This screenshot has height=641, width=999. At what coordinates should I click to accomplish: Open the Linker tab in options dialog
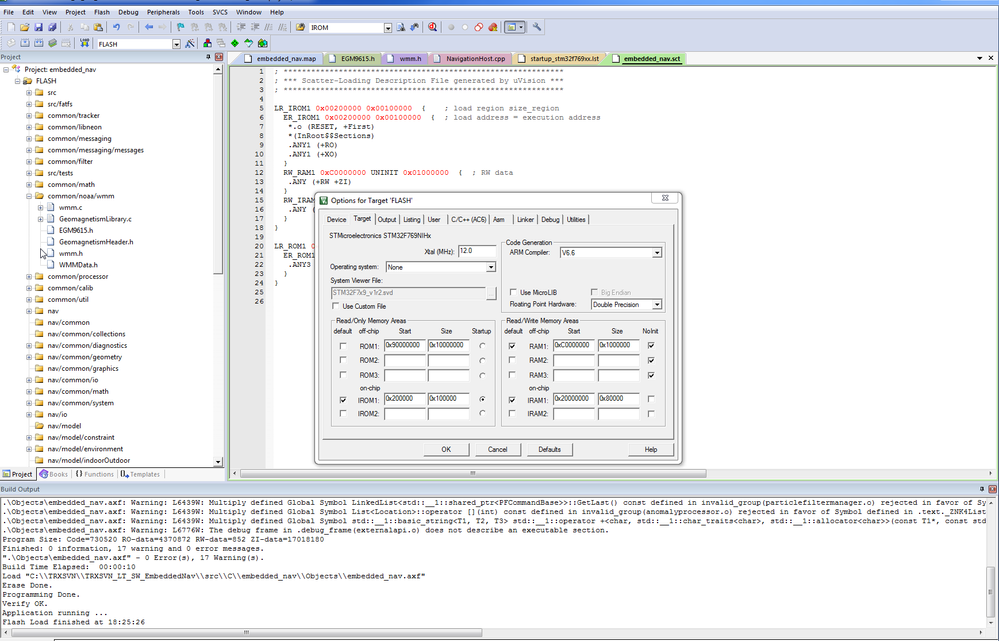tap(525, 219)
